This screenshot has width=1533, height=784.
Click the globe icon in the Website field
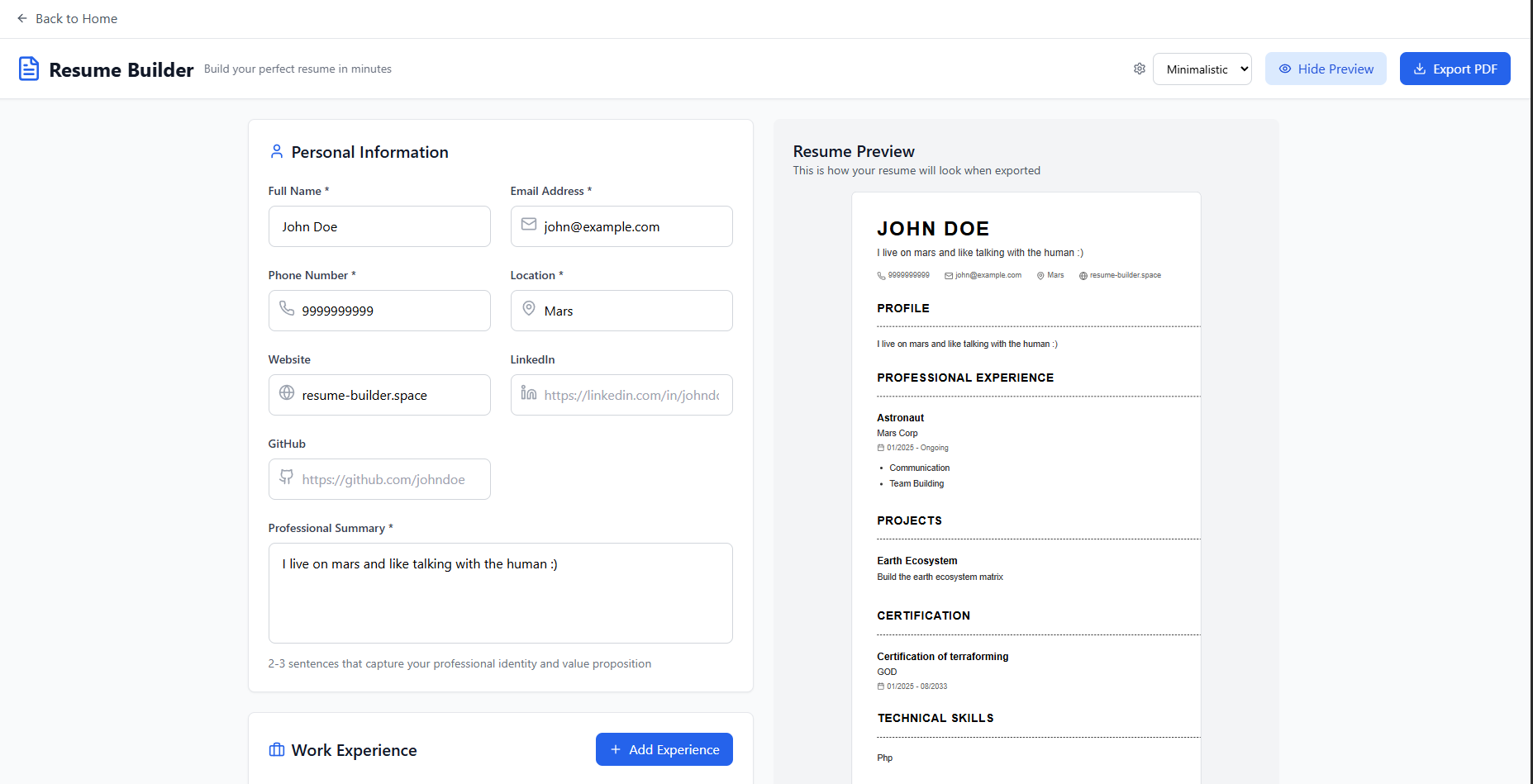tap(287, 394)
